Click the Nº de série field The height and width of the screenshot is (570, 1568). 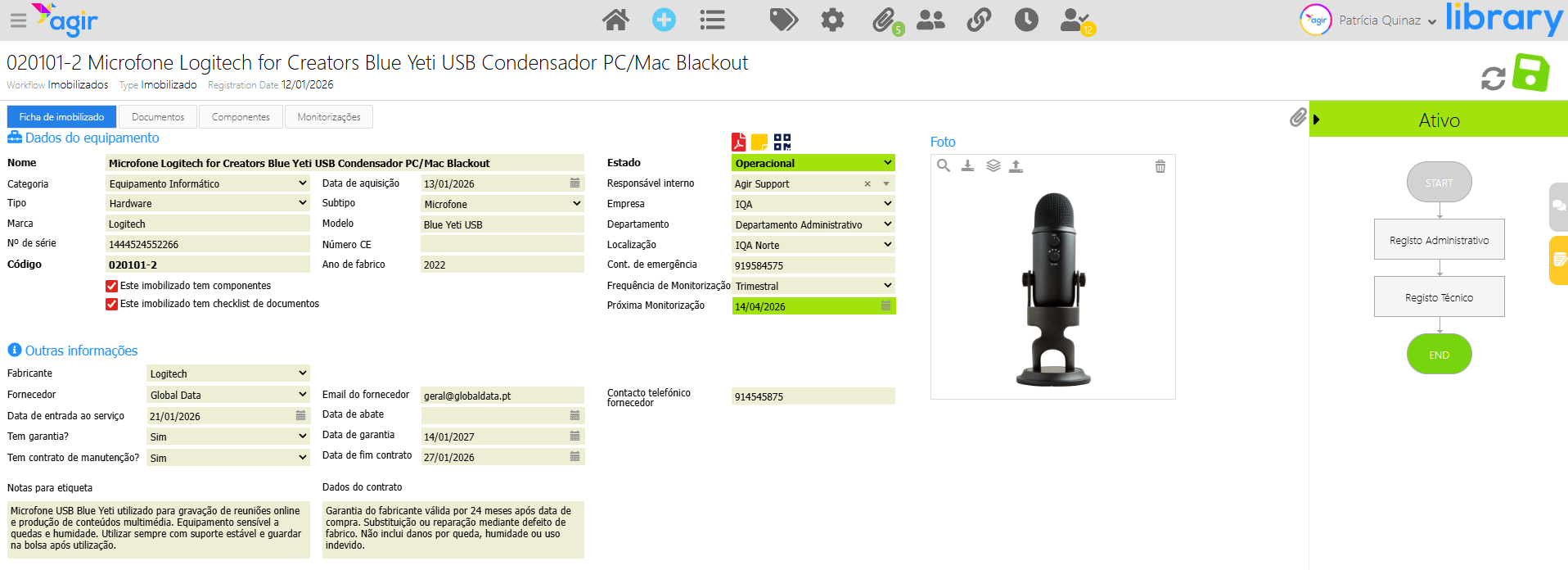point(208,244)
